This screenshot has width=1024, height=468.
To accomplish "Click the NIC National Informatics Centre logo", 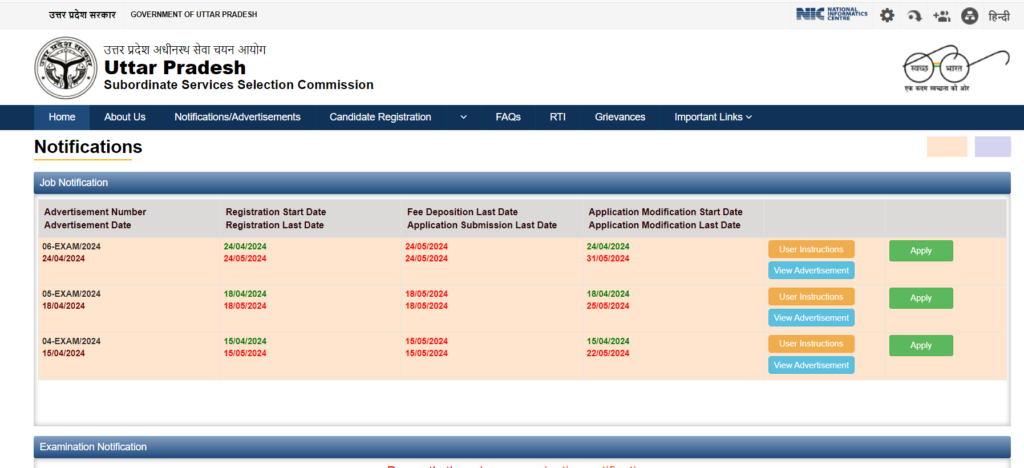I will [832, 14].
